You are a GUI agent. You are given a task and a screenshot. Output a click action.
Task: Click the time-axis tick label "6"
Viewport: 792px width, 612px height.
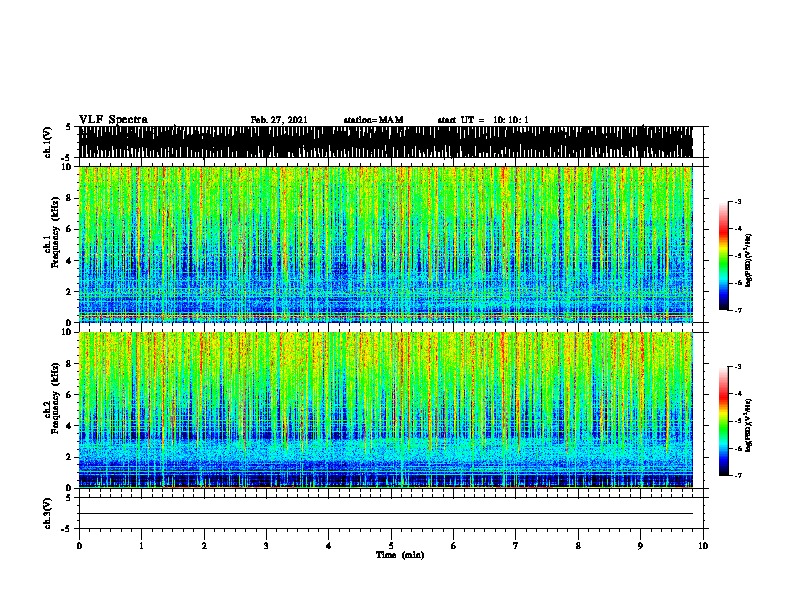(454, 546)
